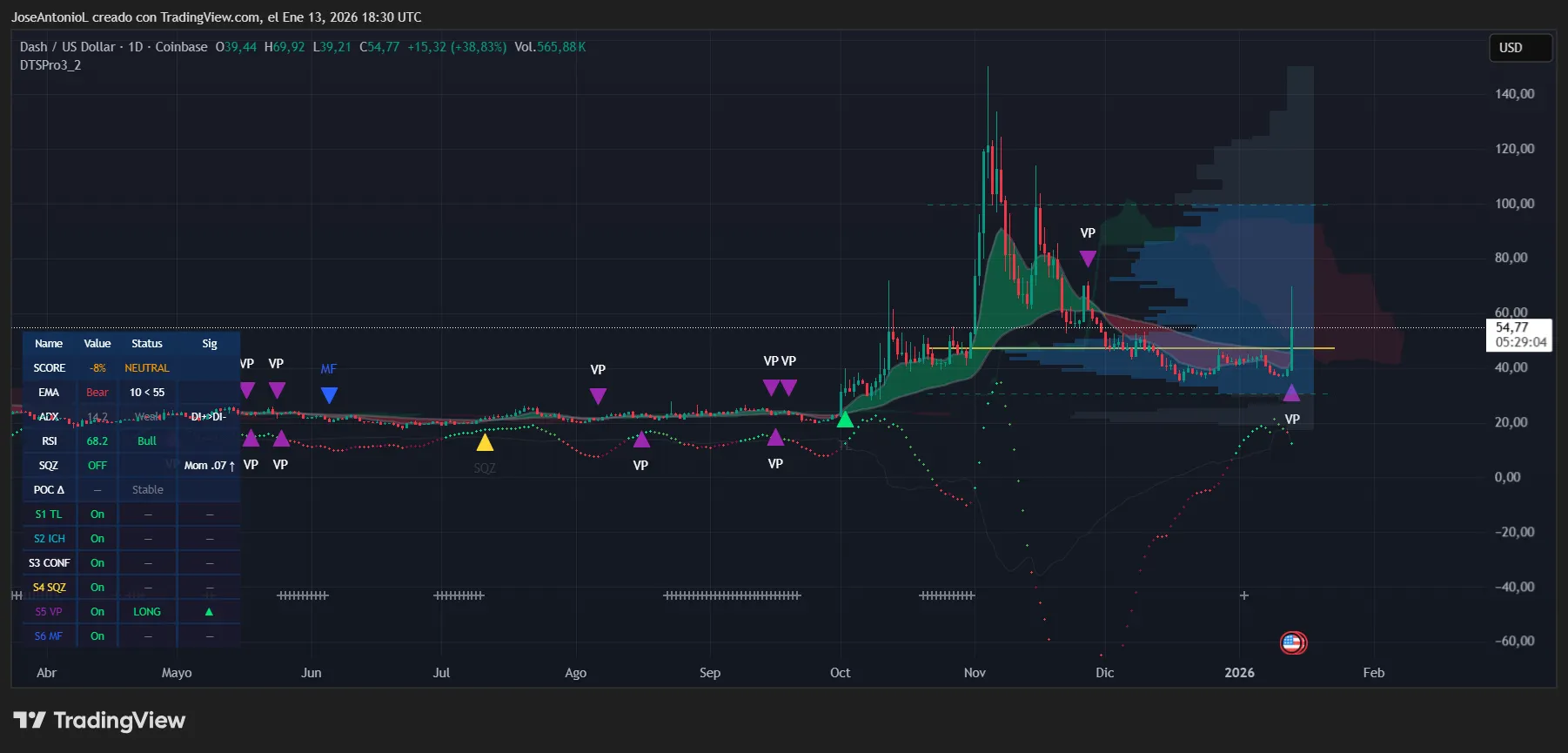
Task: Toggle the S1 TL 'On' status cell
Action: (97, 514)
